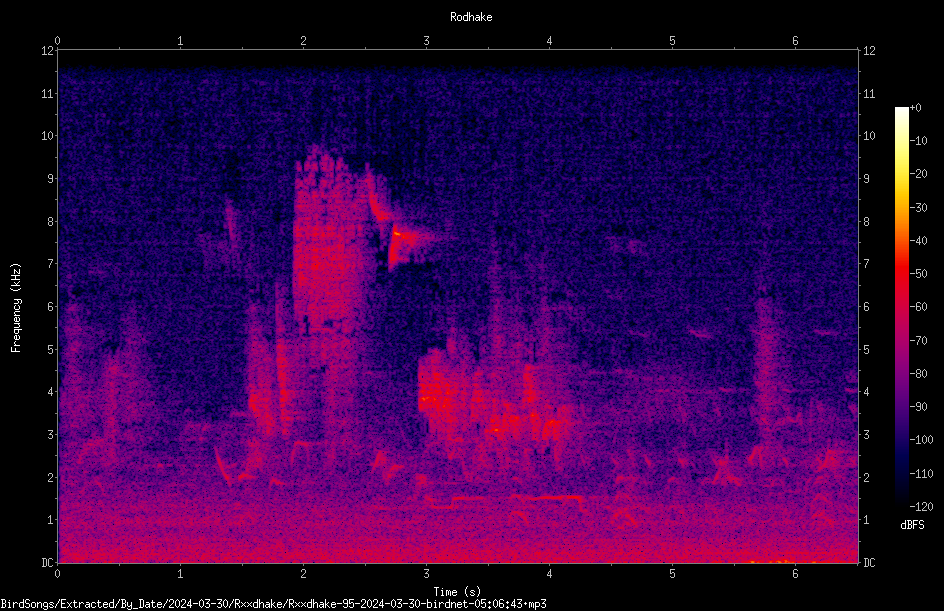944x611 pixels.
Task: Click the Frequency (kHz) axis label
Action: [x=16, y=308]
